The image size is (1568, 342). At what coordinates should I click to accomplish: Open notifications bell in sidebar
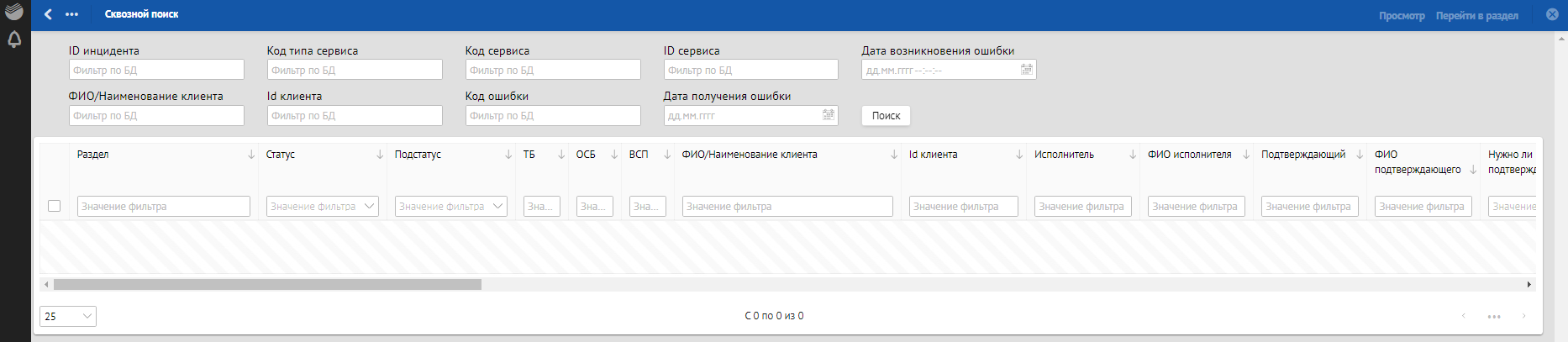coord(14,39)
